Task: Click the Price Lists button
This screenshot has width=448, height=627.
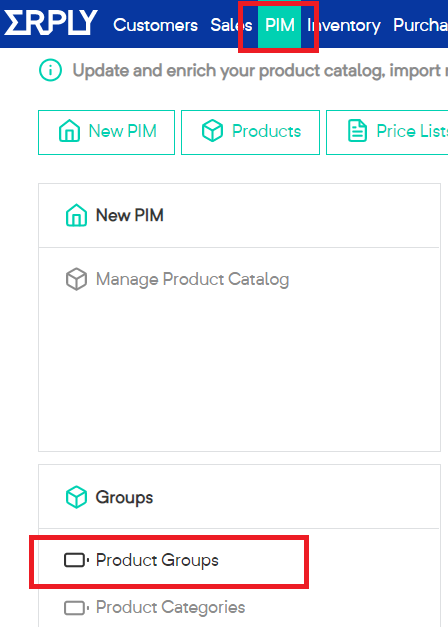Action: (387, 132)
